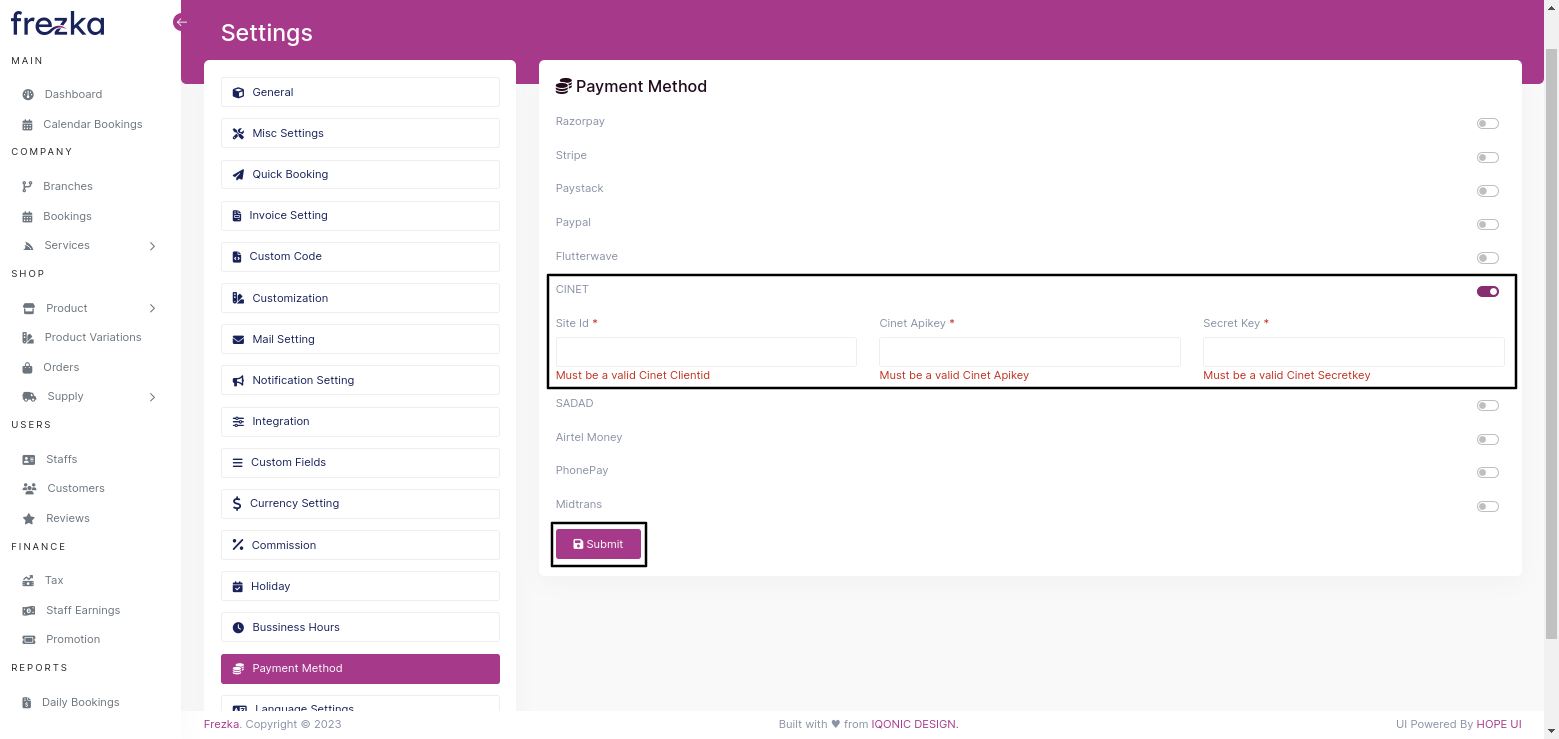
Task: Open the Integration settings tab
Action: (x=360, y=421)
